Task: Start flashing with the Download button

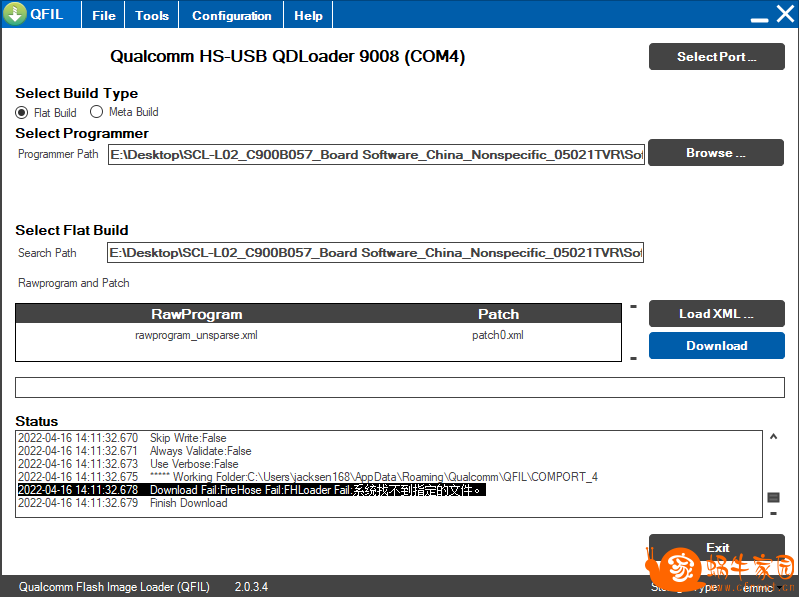Action: click(716, 345)
